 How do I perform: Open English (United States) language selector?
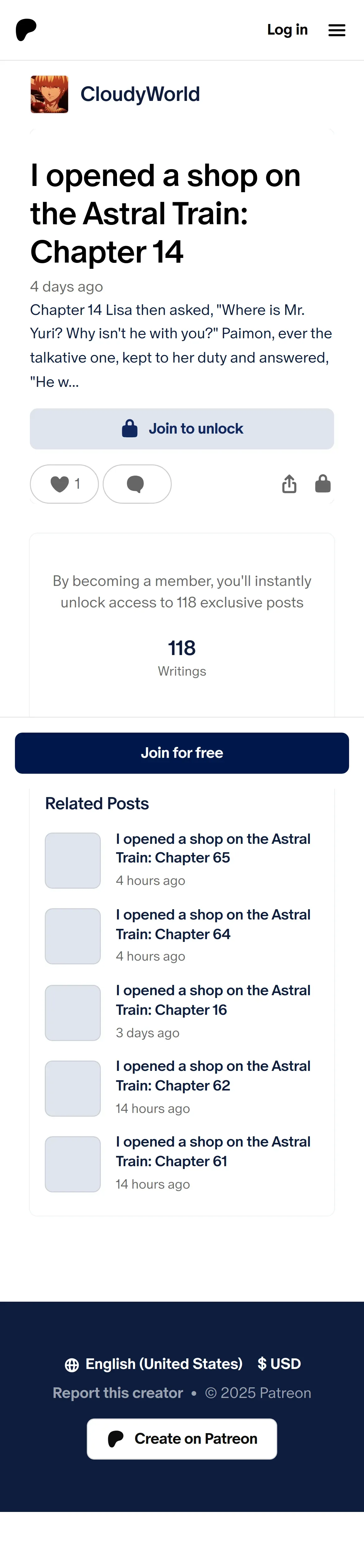pyautogui.click(x=153, y=1363)
